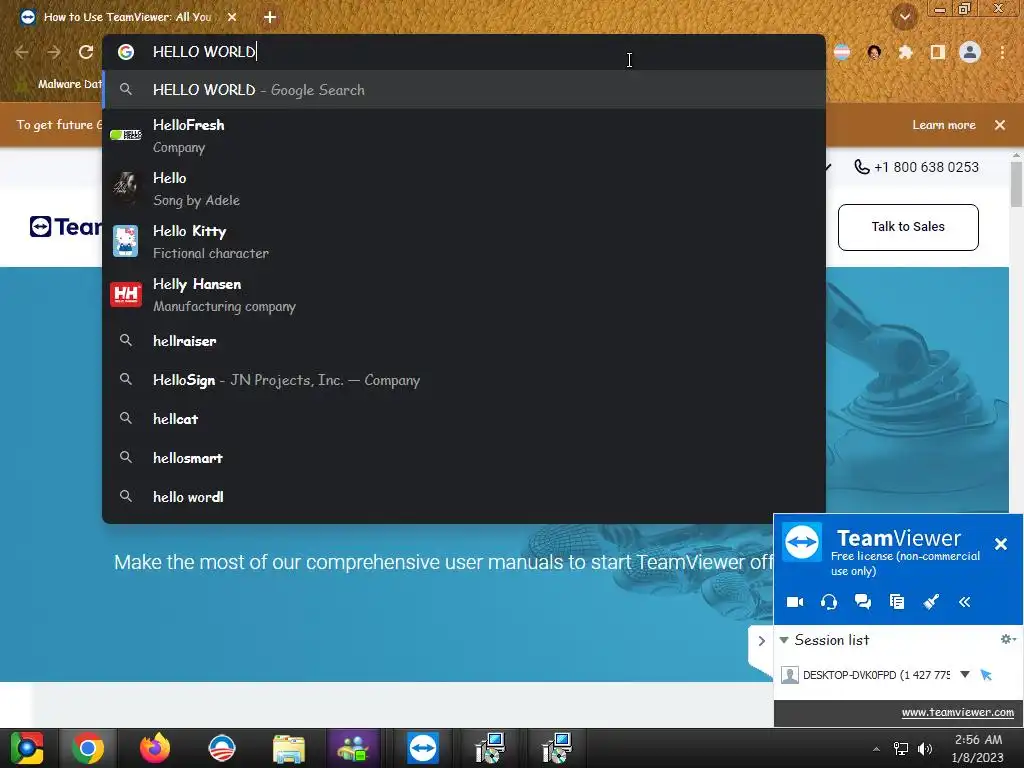
Task: Open Firefox from the taskbar
Action: (x=155, y=748)
